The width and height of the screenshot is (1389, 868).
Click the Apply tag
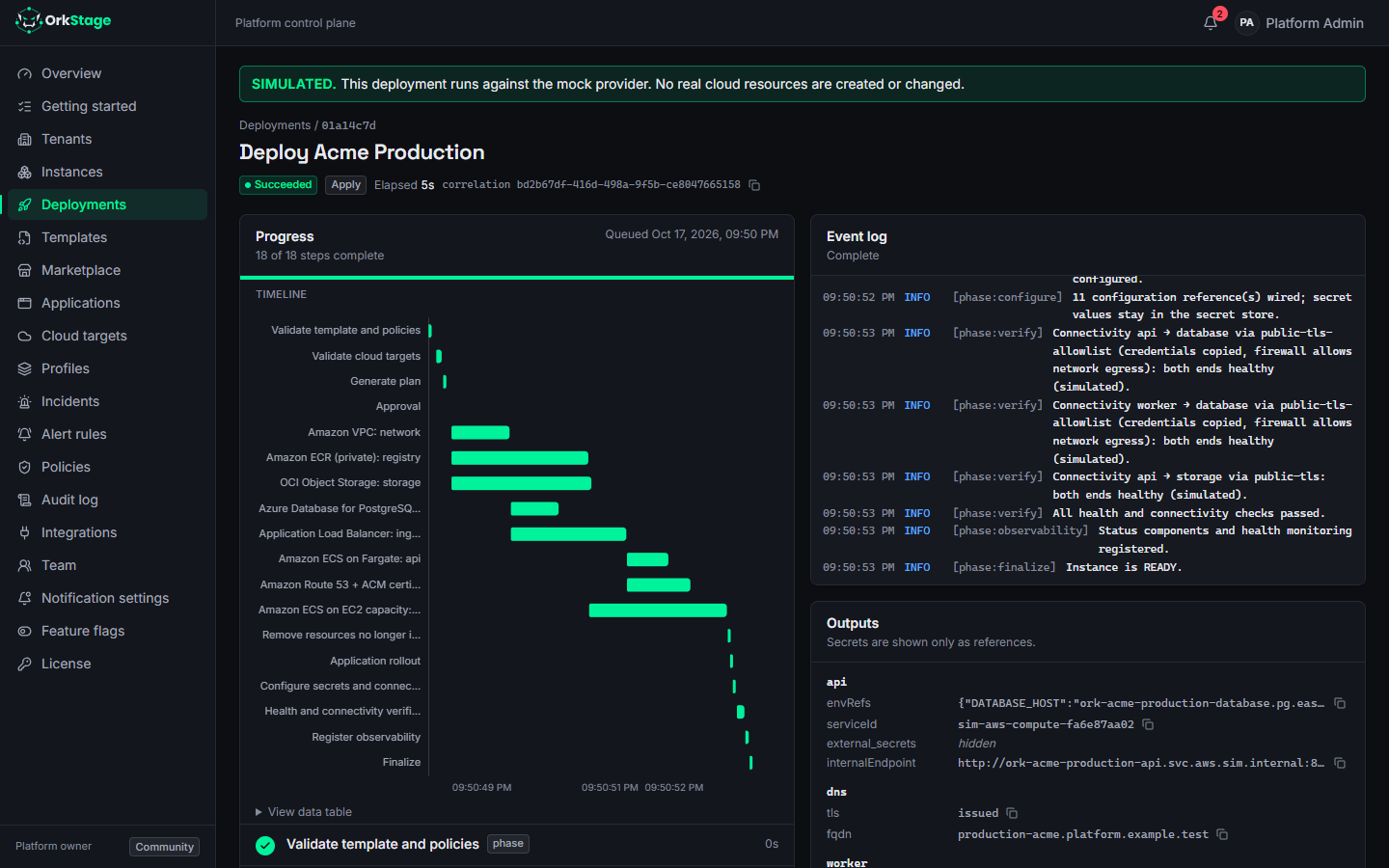(x=345, y=185)
